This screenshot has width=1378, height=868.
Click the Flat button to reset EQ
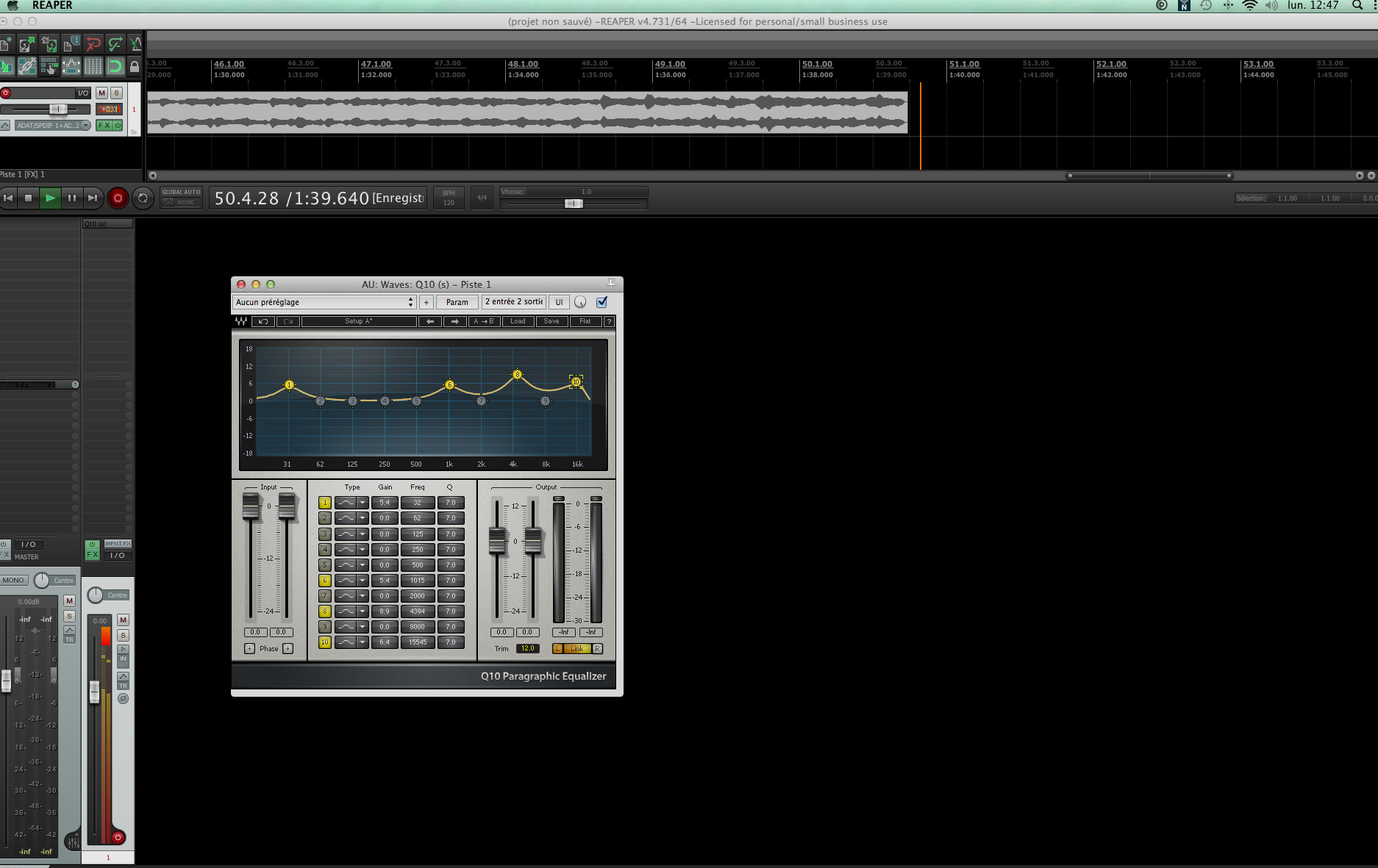[585, 321]
